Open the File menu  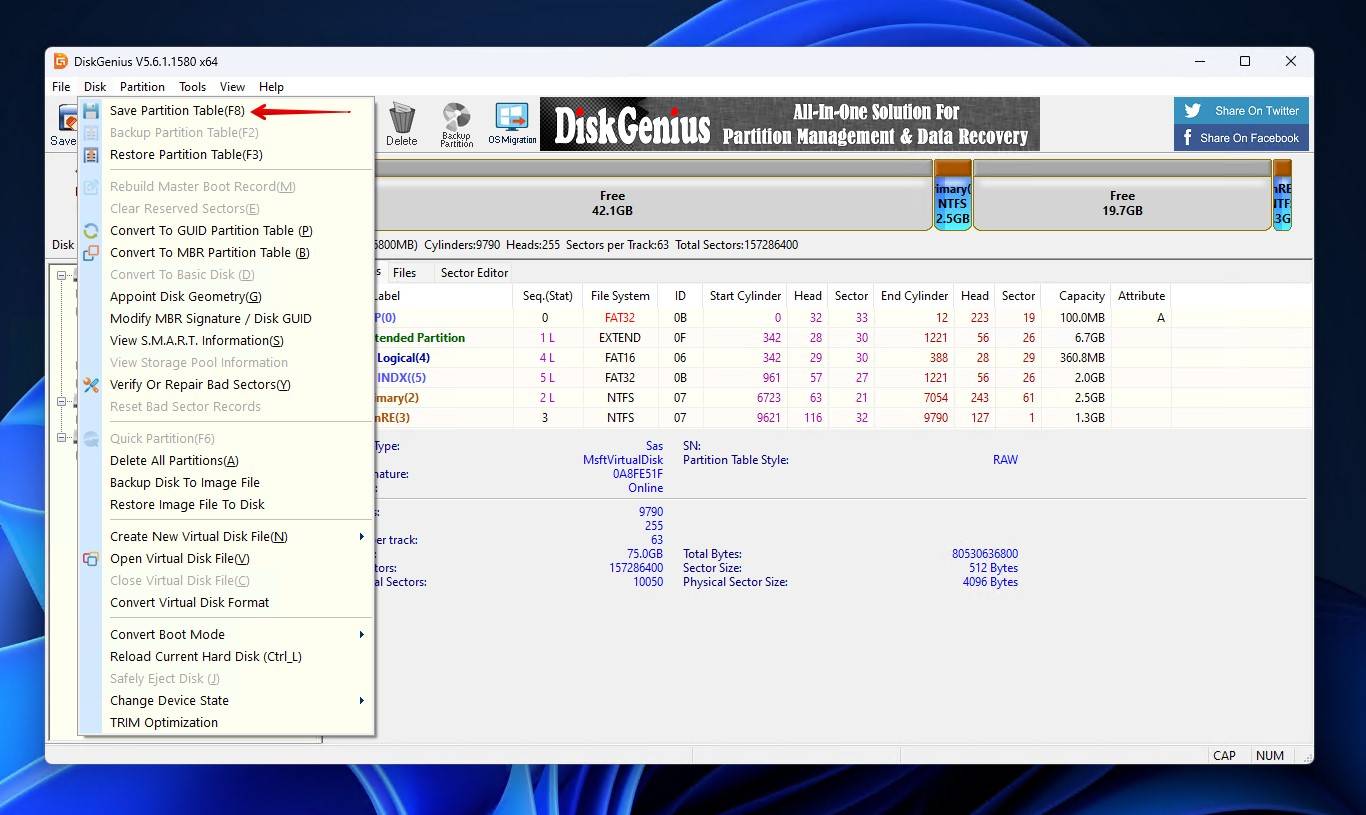(x=61, y=87)
